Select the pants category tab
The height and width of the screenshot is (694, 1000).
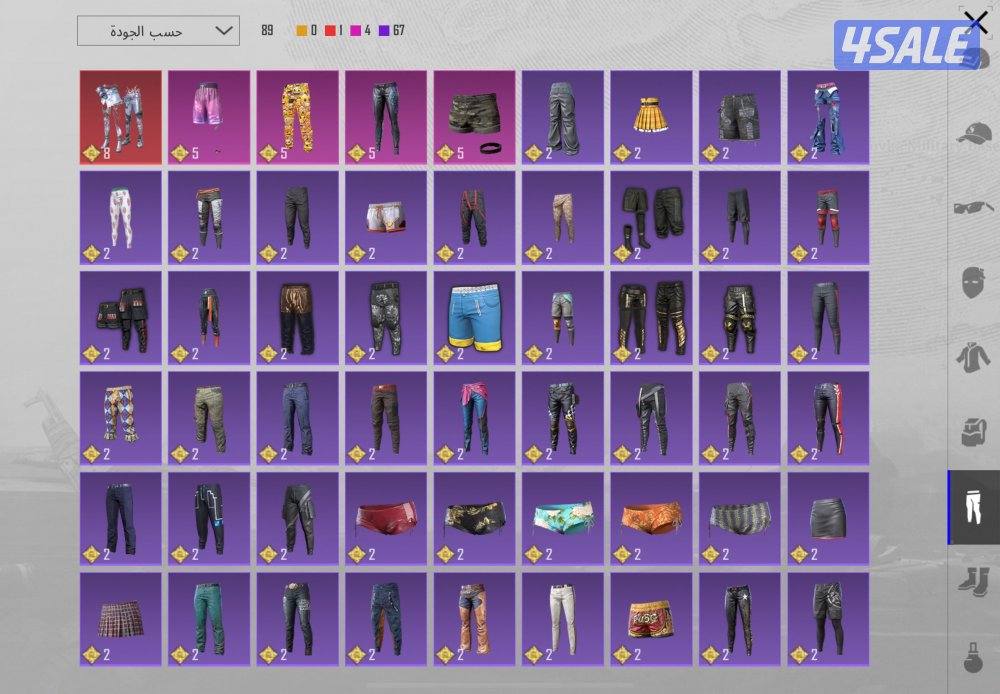[x=974, y=507]
